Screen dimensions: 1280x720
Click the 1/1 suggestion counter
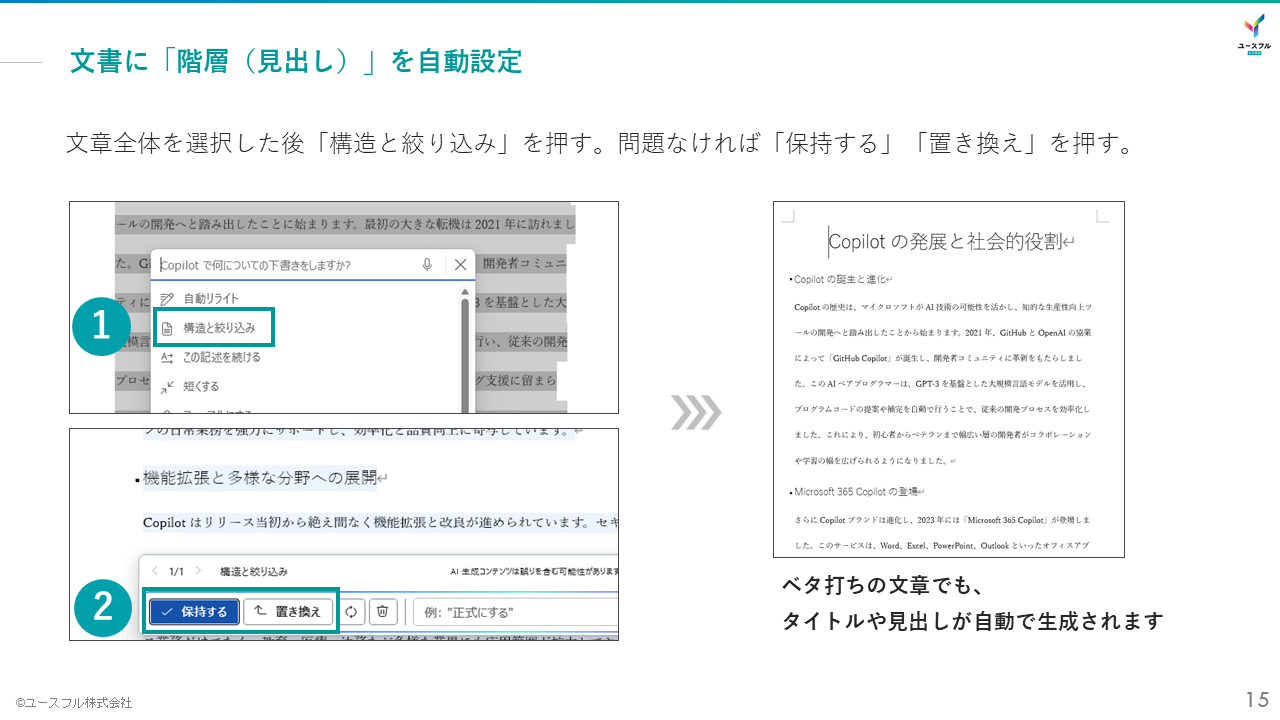[x=176, y=571]
